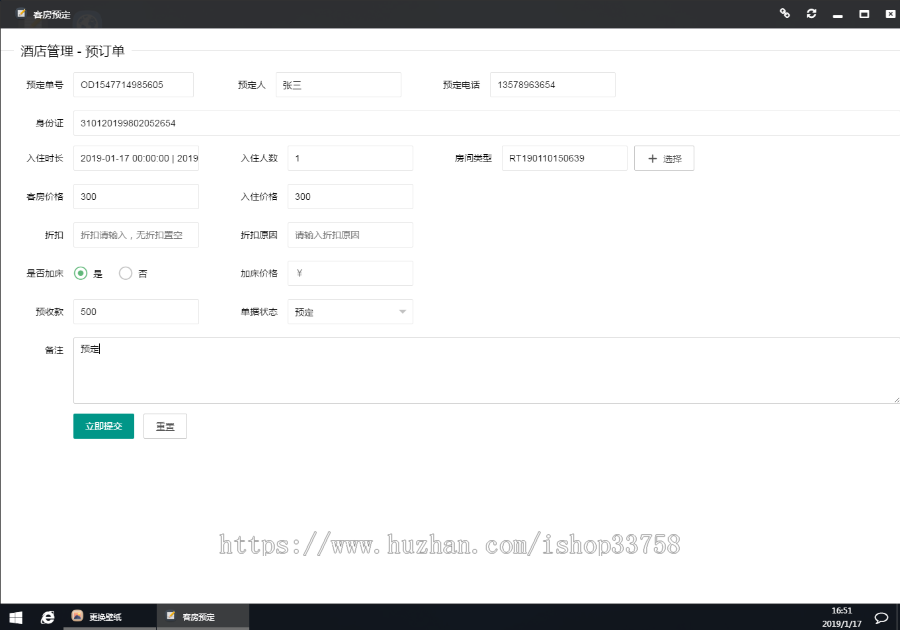Screen dimensions: 900x630
Task: Click the 入住时长 date field
Action: [x=135, y=158]
